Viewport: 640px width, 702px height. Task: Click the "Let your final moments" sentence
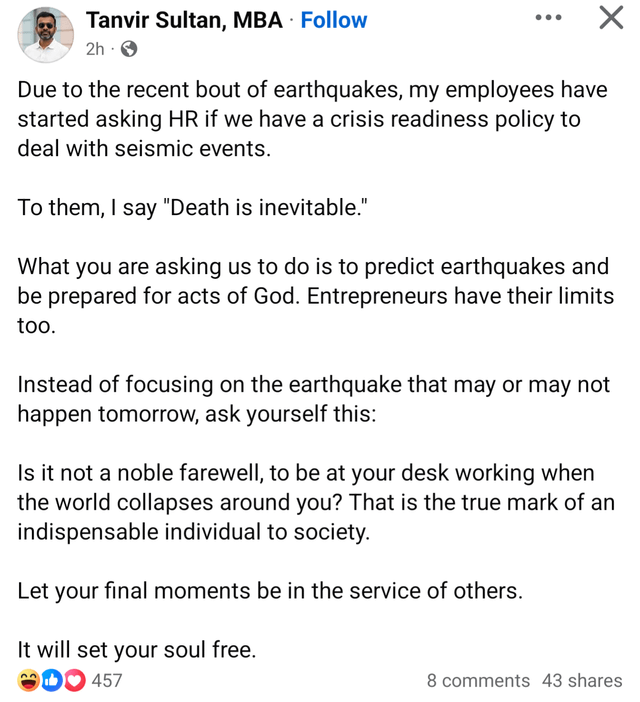point(270,590)
